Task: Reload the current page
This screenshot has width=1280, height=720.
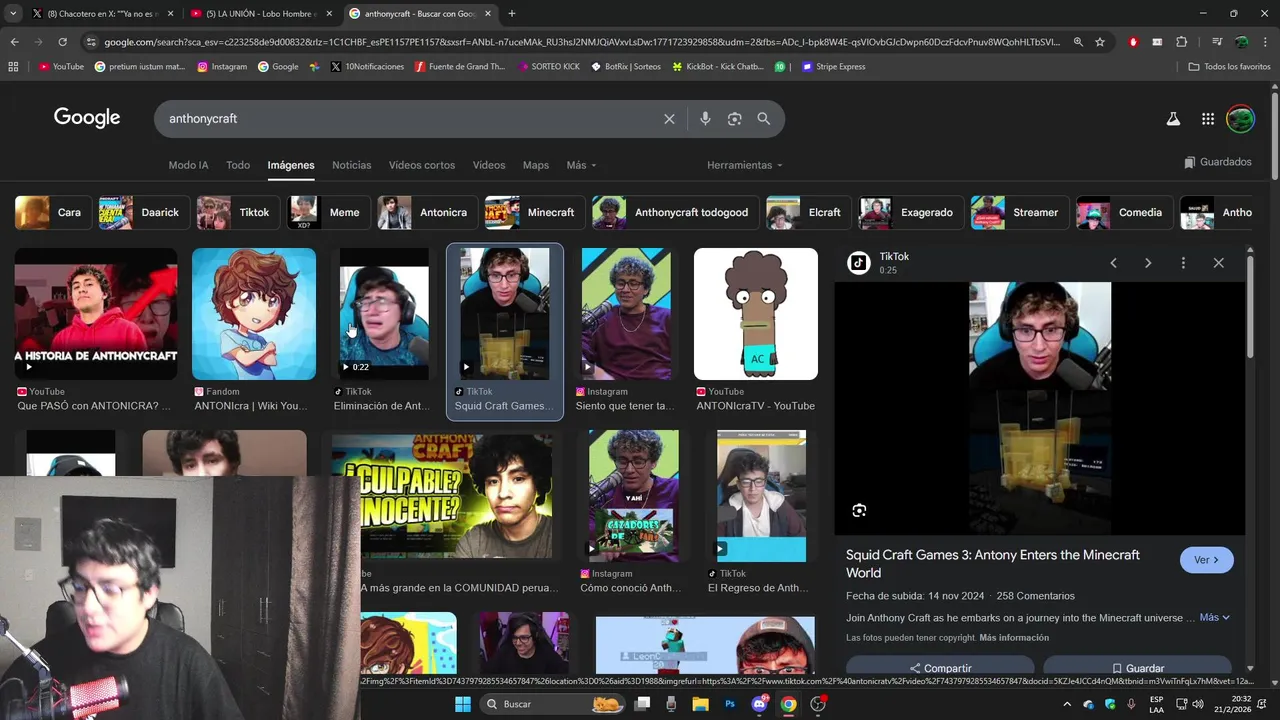Action: [x=62, y=42]
